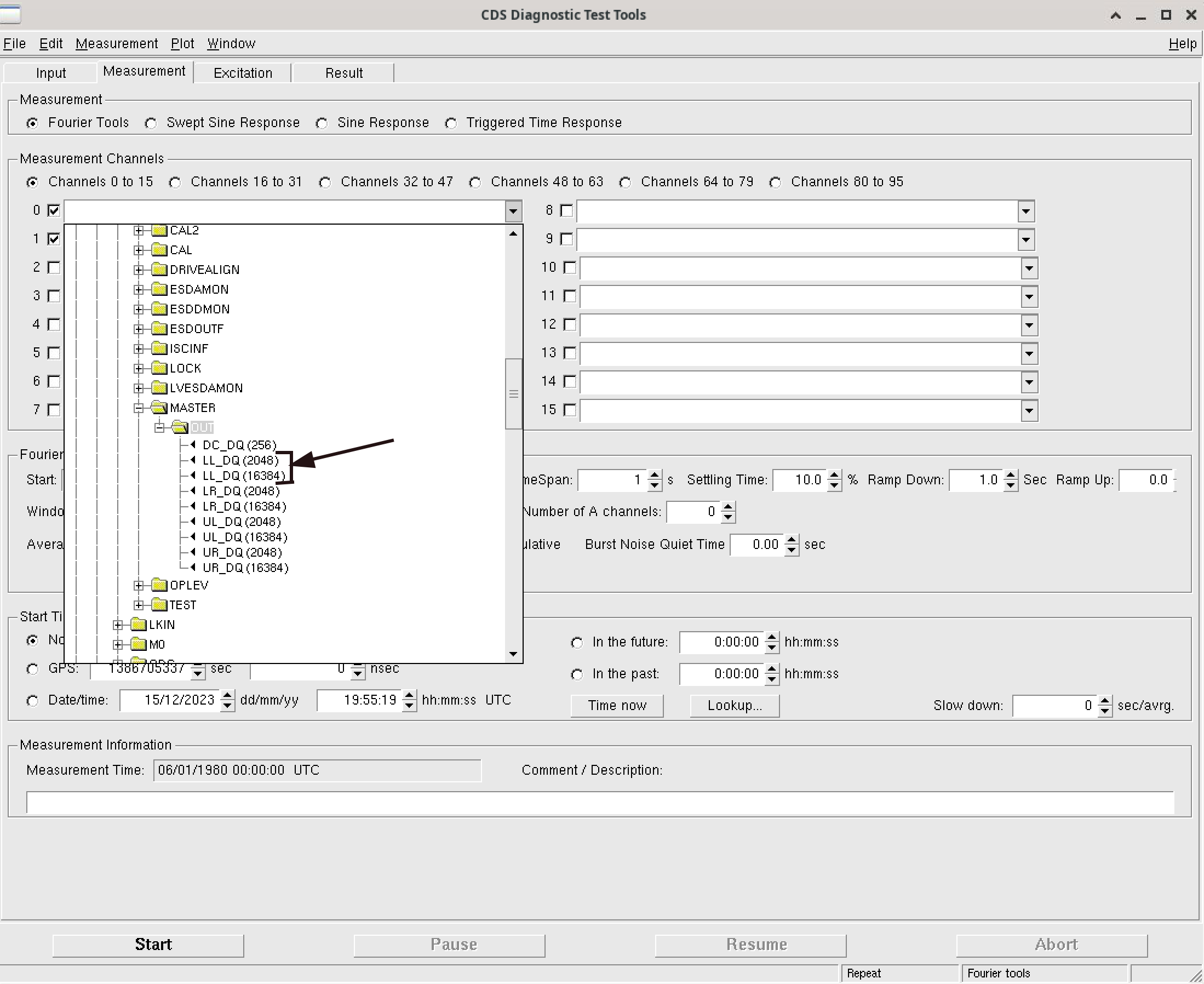Open the Plot menu
Screen dimensions: 1204x984
[182, 44]
